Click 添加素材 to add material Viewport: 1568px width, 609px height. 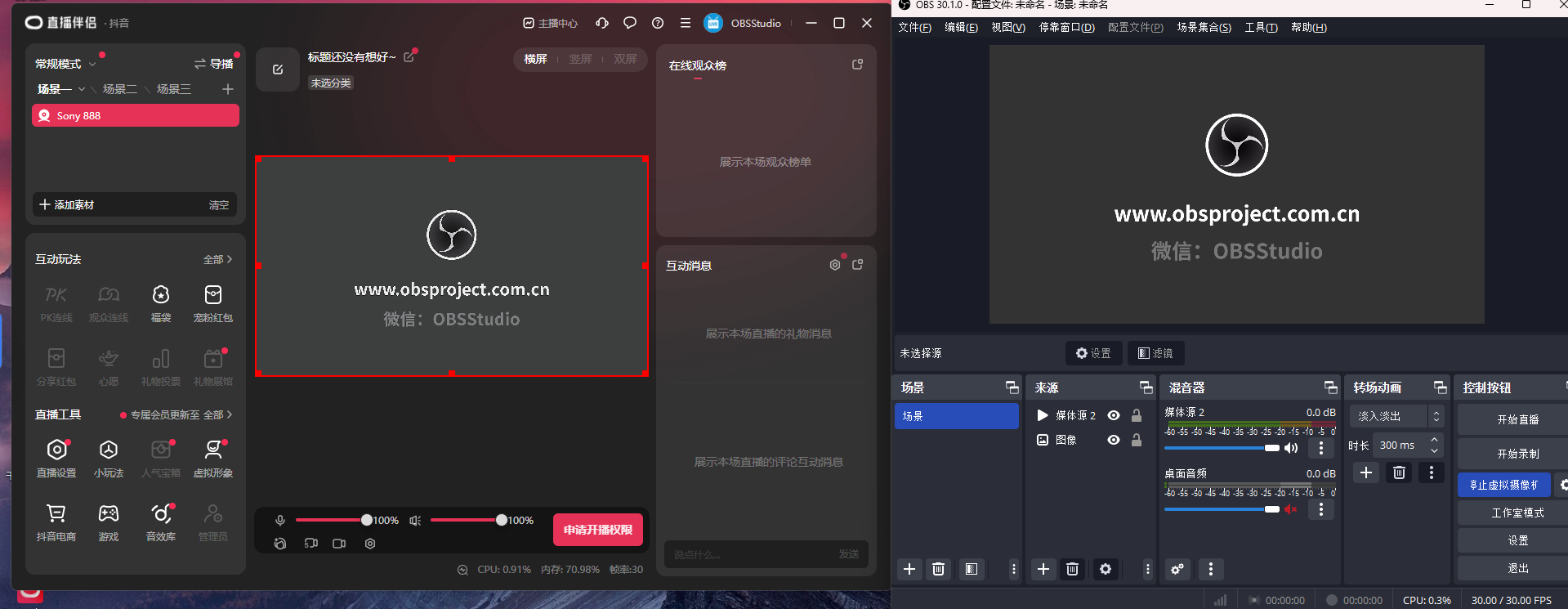click(x=67, y=204)
